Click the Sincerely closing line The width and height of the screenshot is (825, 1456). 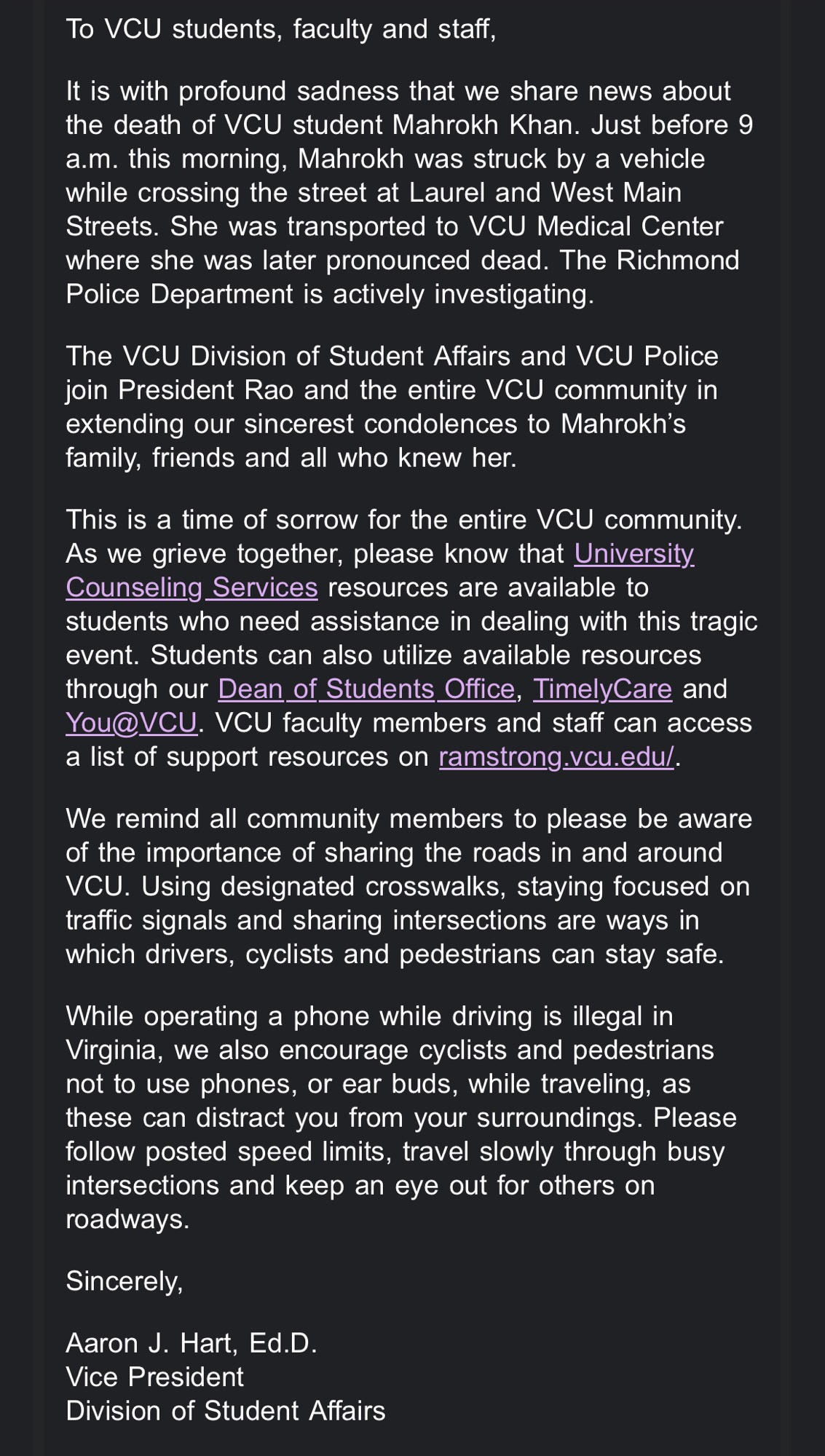click(x=124, y=1281)
